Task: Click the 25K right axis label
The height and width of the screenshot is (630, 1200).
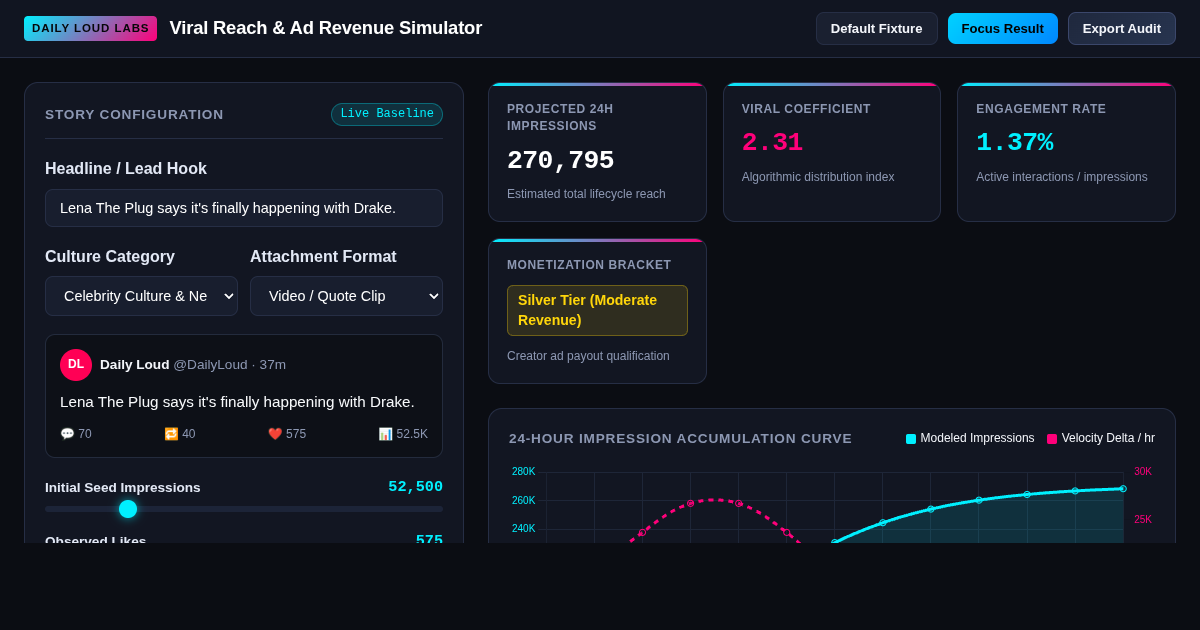Action: tap(1143, 520)
